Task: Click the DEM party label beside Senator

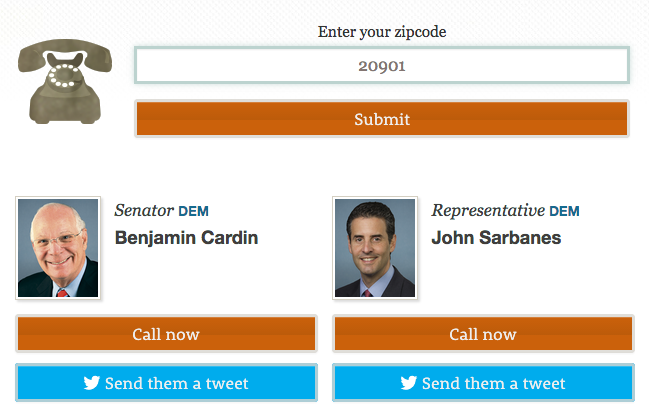Action: 193,211
